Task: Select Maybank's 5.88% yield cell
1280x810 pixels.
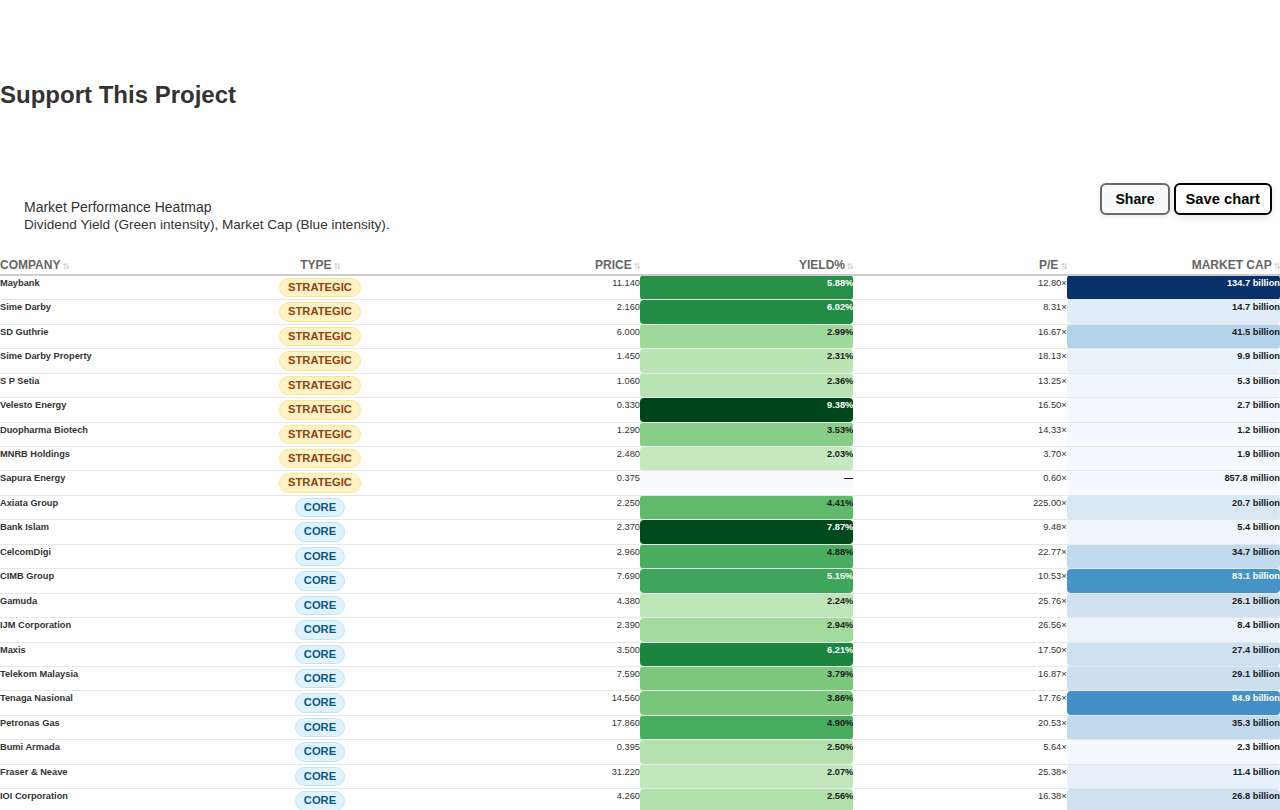Action: coord(746,288)
